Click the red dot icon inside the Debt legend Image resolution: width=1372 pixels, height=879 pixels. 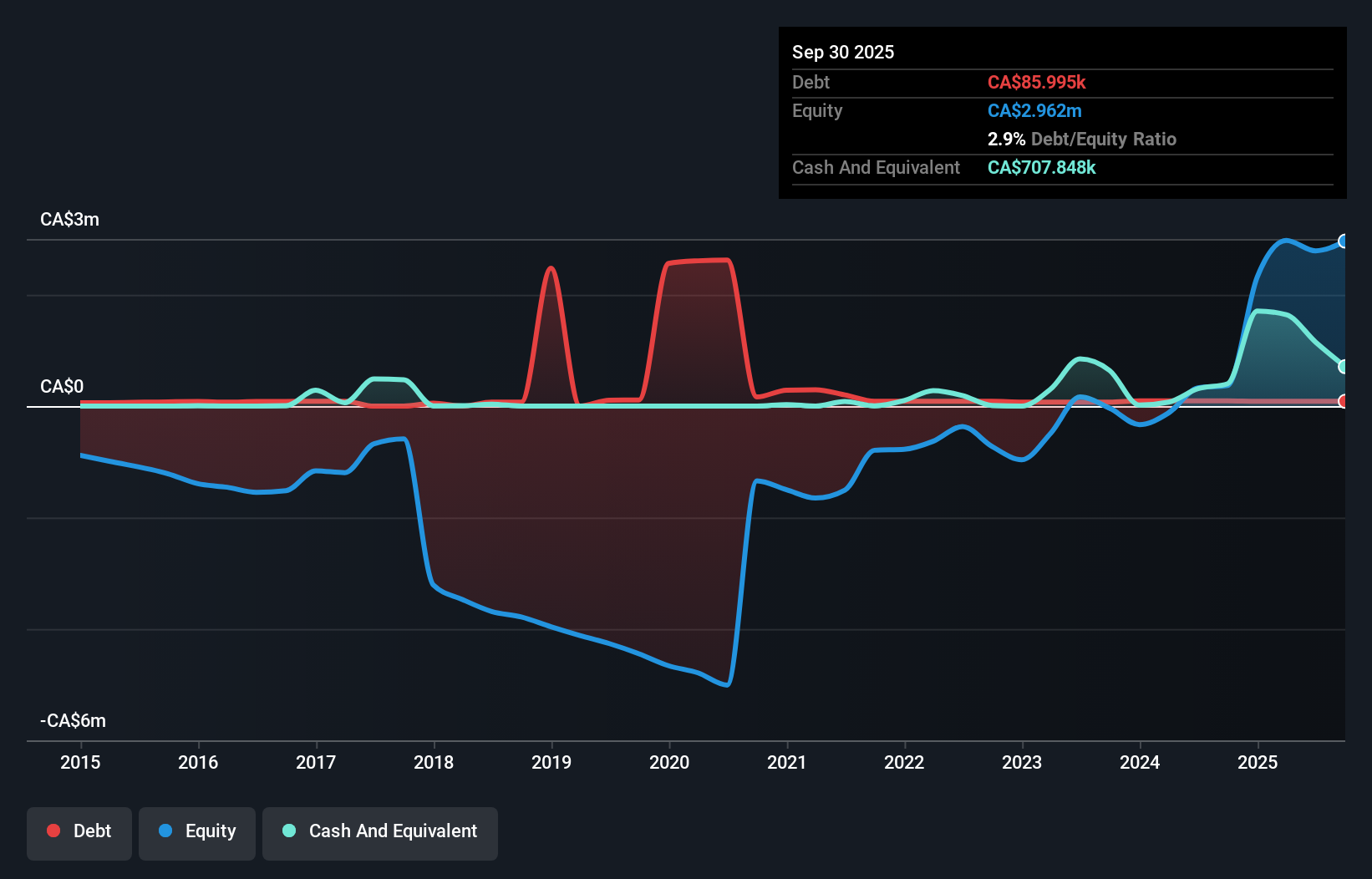point(53,831)
